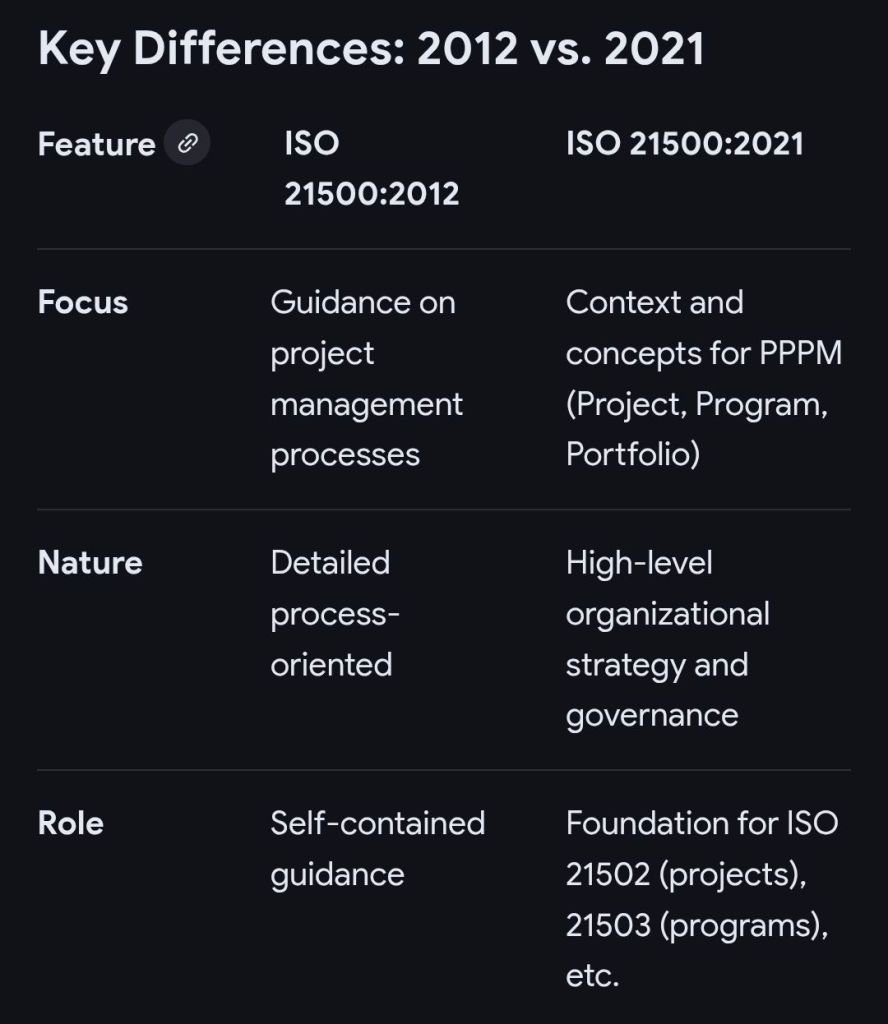Click the "Detailed process-oriented" cell
The height and width of the screenshot is (1024, 888).
[x=334, y=613]
